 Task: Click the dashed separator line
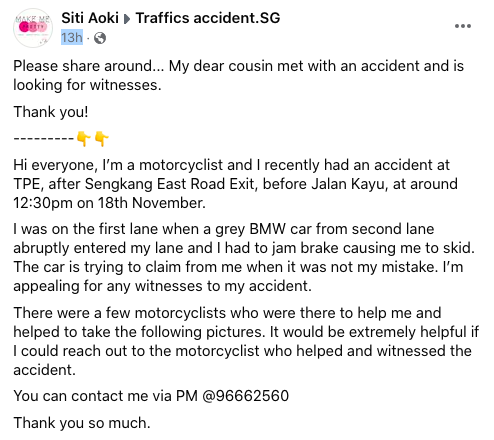pyautogui.click(x=43, y=138)
